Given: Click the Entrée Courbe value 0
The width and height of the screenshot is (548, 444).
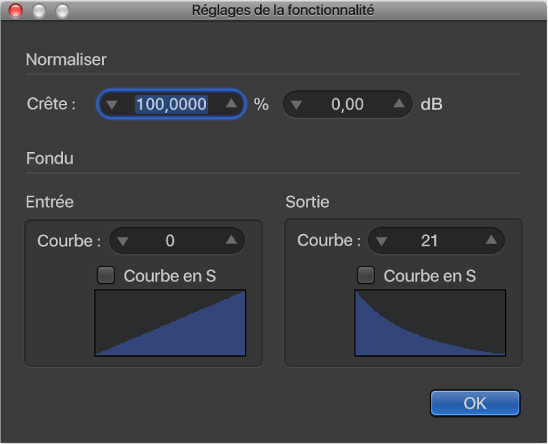Looking at the screenshot, I should click(x=170, y=241).
